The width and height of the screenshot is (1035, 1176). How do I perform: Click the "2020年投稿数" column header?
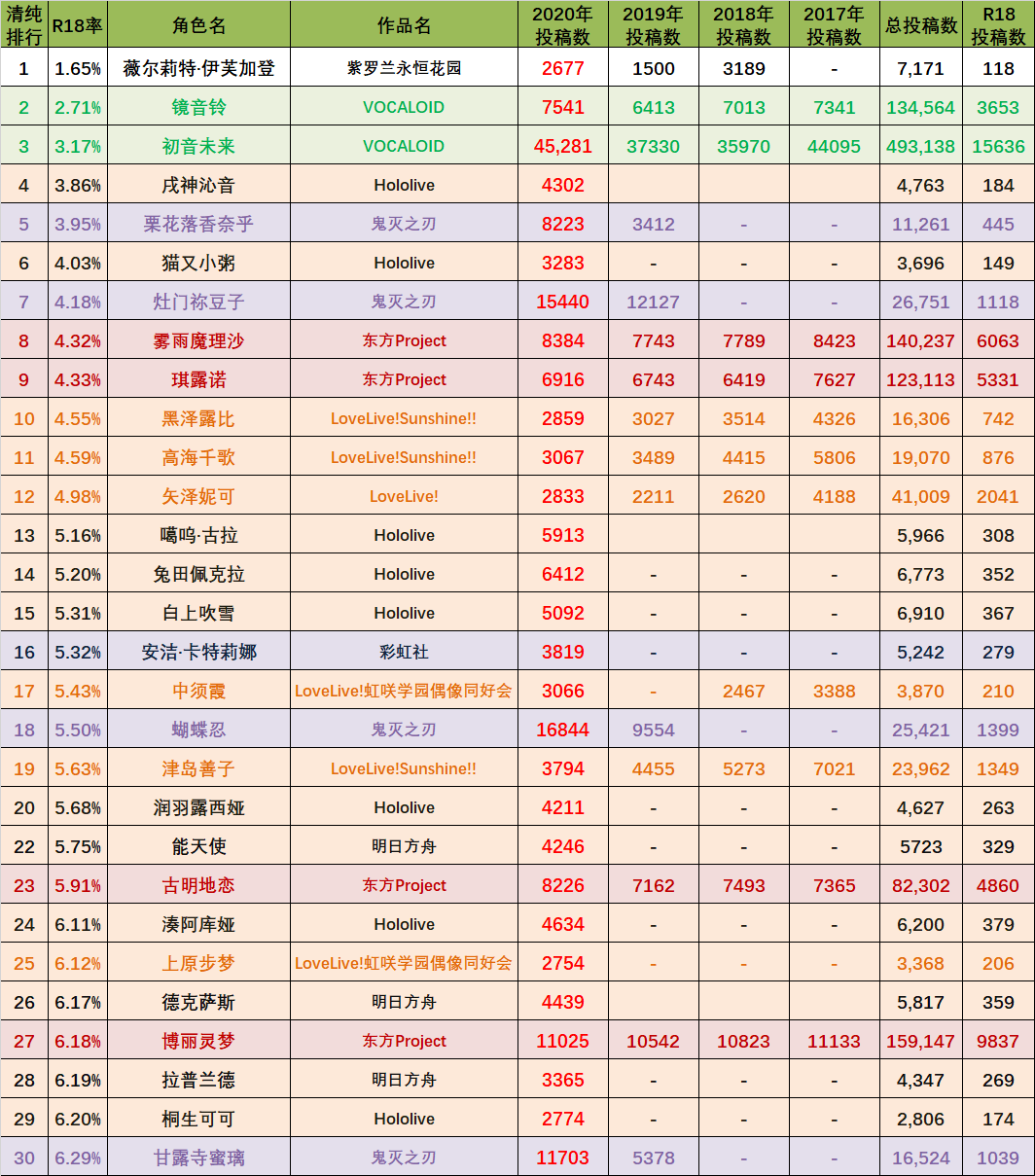(563, 25)
